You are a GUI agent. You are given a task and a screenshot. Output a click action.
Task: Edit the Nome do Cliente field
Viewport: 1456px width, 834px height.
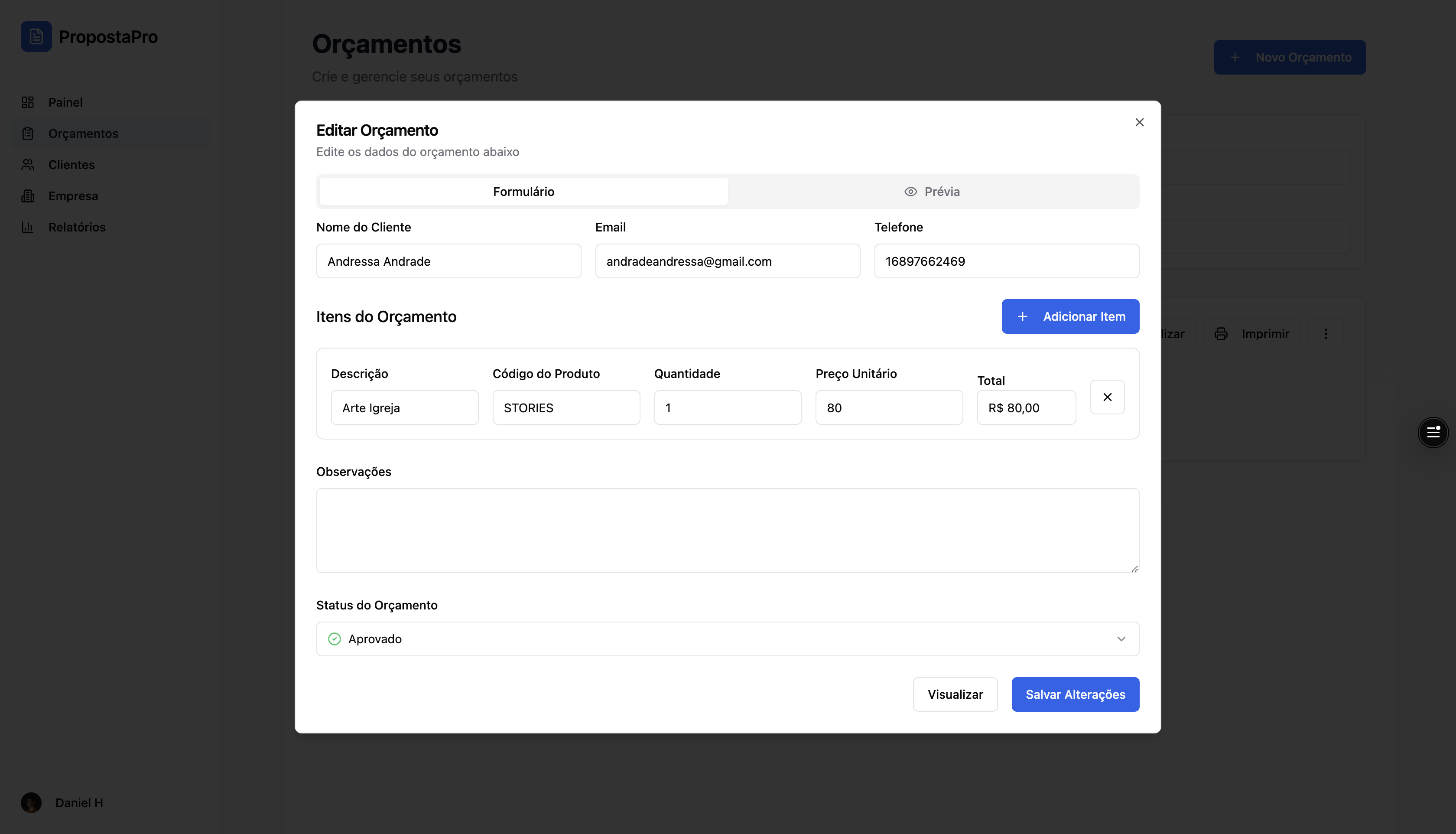point(448,261)
